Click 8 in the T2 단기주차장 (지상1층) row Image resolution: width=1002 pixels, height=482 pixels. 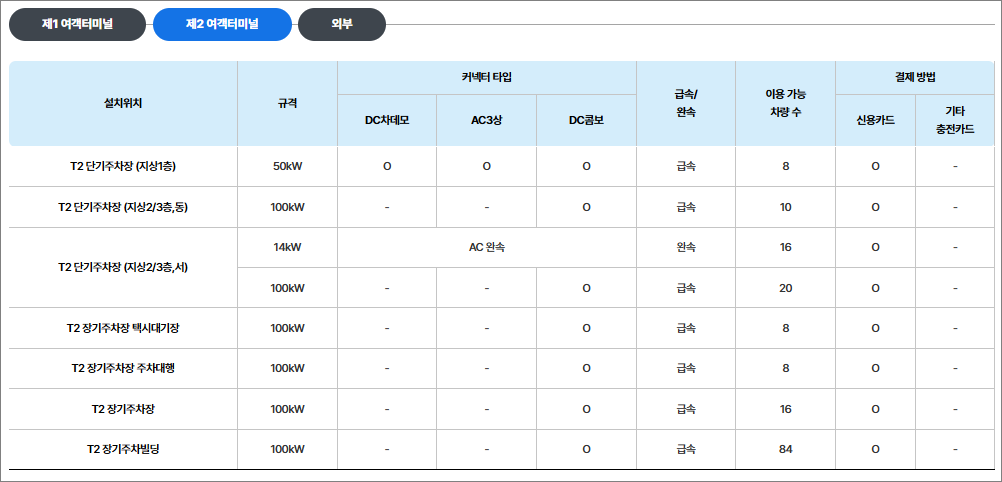pyautogui.click(x=785, y=166)
